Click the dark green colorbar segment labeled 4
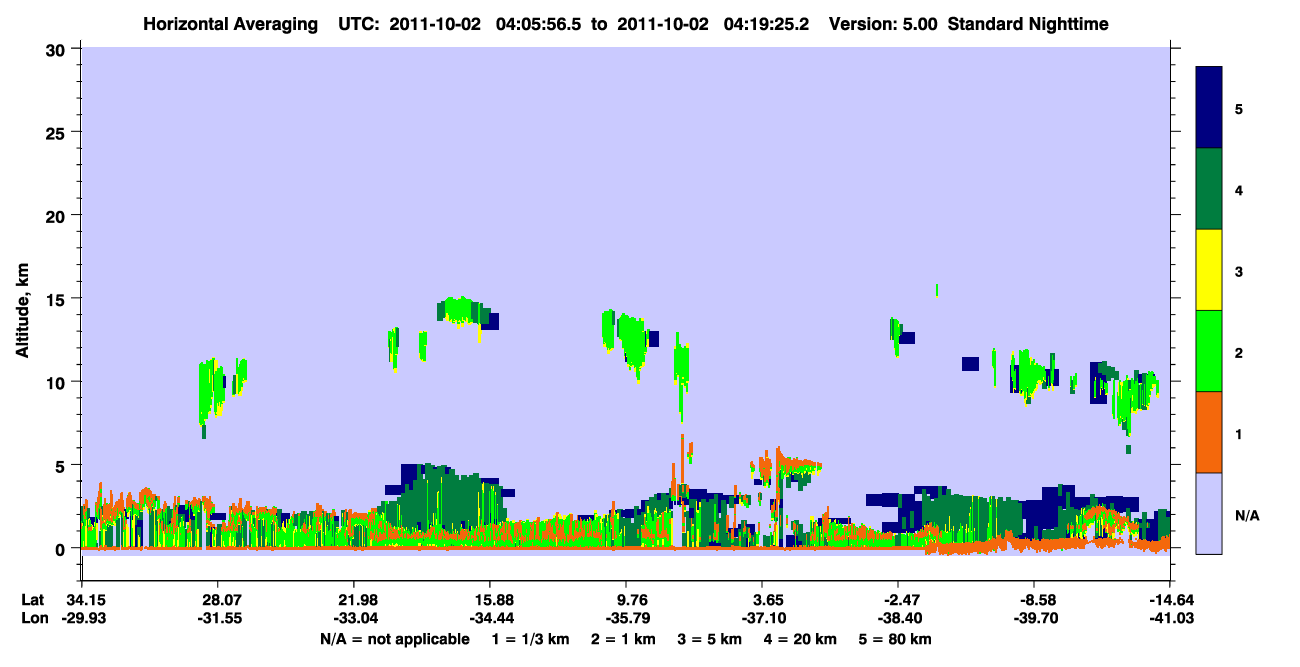Viewport: 1300px width, 667px height. [x=1209, y=189]
